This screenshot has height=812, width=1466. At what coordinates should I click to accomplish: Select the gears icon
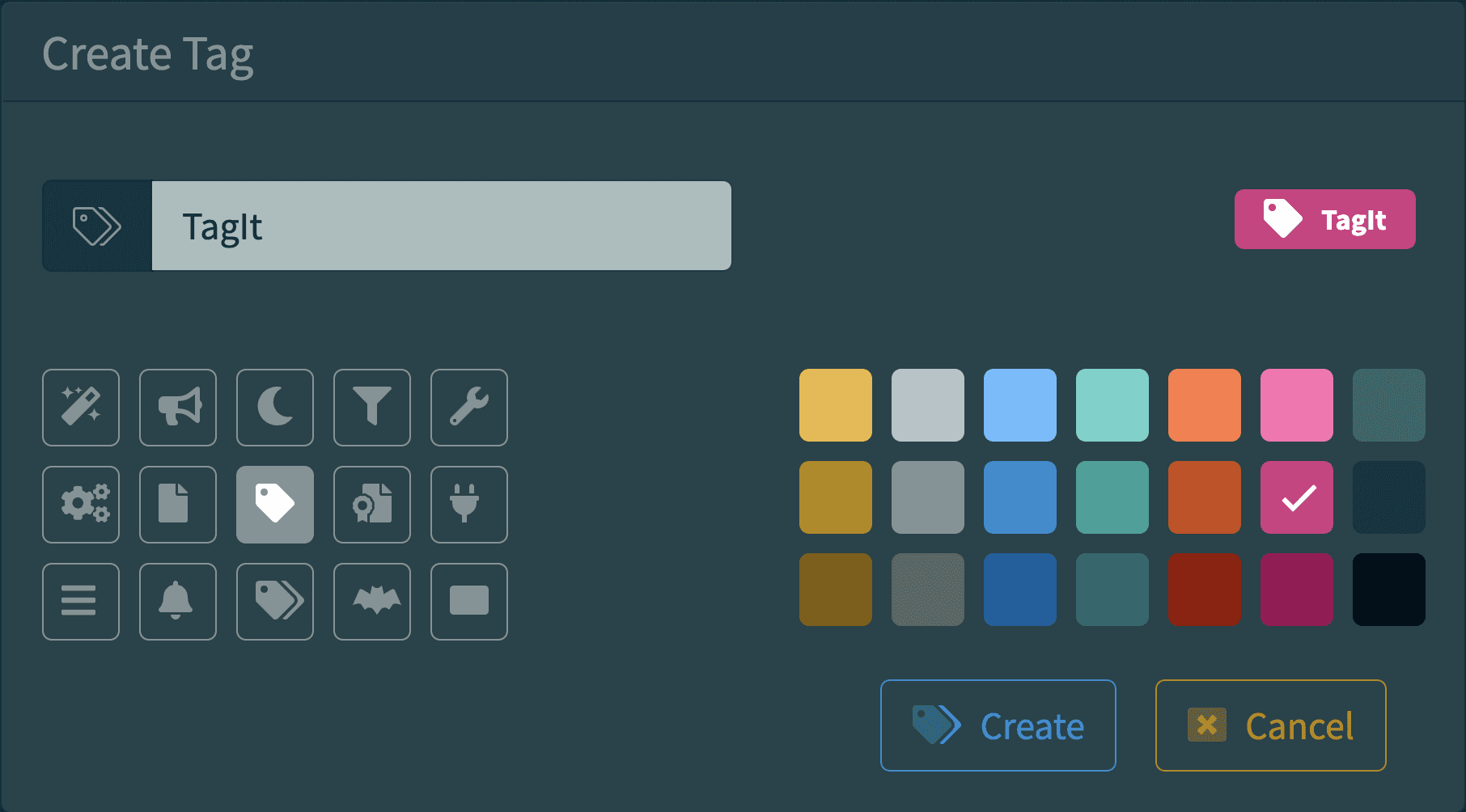coord(81,505)
